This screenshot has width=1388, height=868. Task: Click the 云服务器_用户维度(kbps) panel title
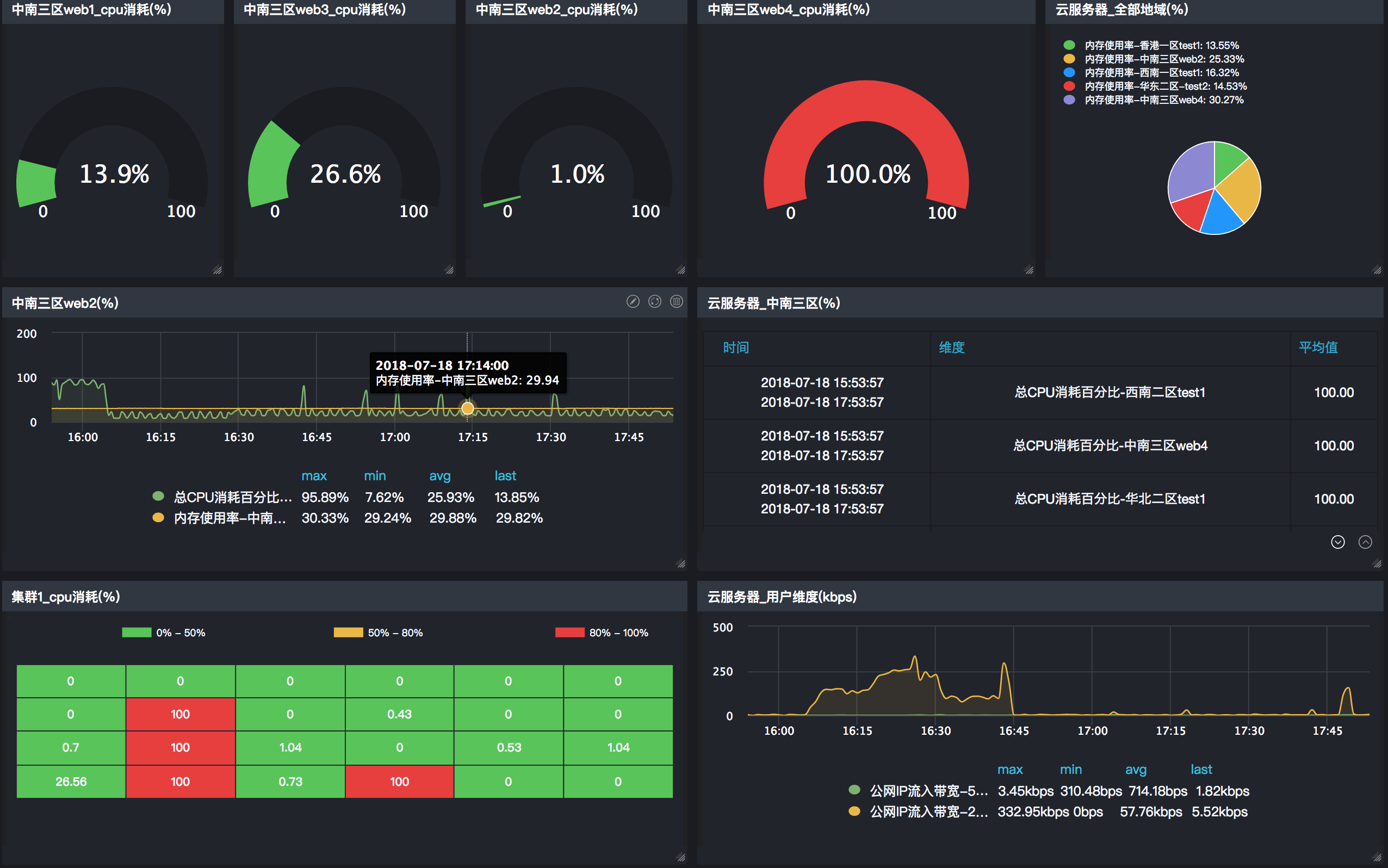(x=781, y=597)
